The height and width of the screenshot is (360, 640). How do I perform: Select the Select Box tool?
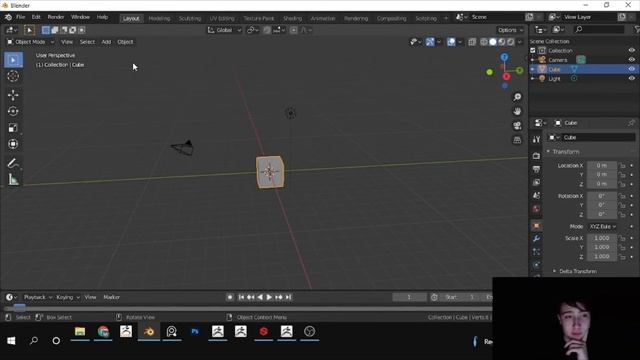[13, 60]
